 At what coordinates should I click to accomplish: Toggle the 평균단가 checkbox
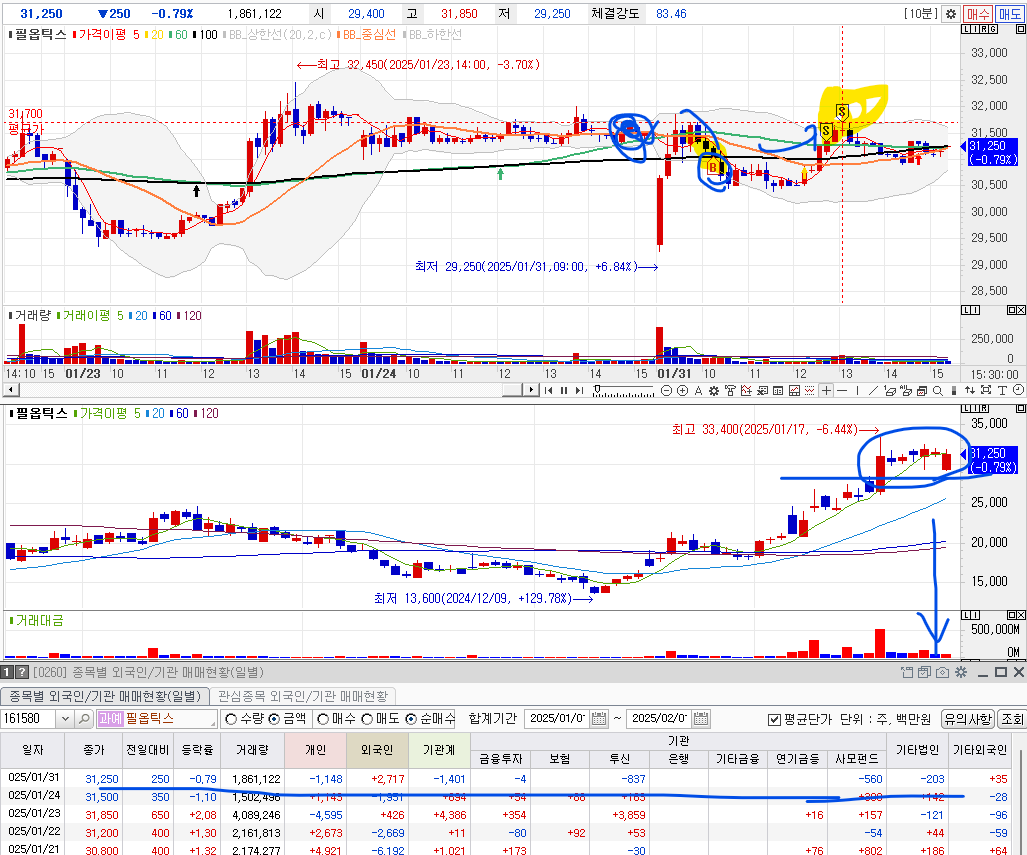click(x=774, y=719)
